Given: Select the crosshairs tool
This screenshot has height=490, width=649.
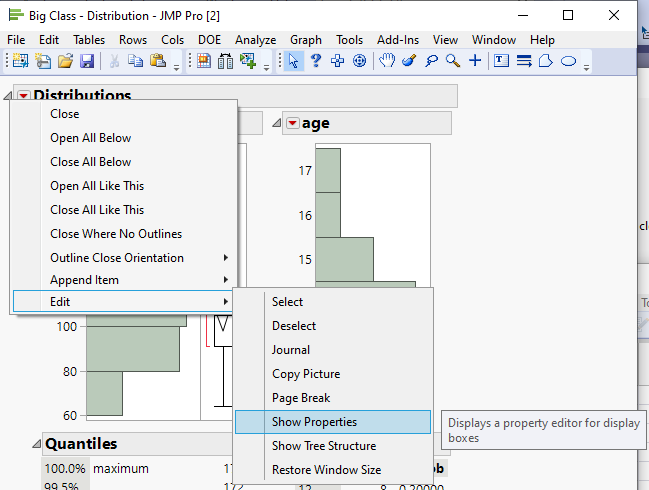Looking at the screenshot, I should tap(475, 61).
